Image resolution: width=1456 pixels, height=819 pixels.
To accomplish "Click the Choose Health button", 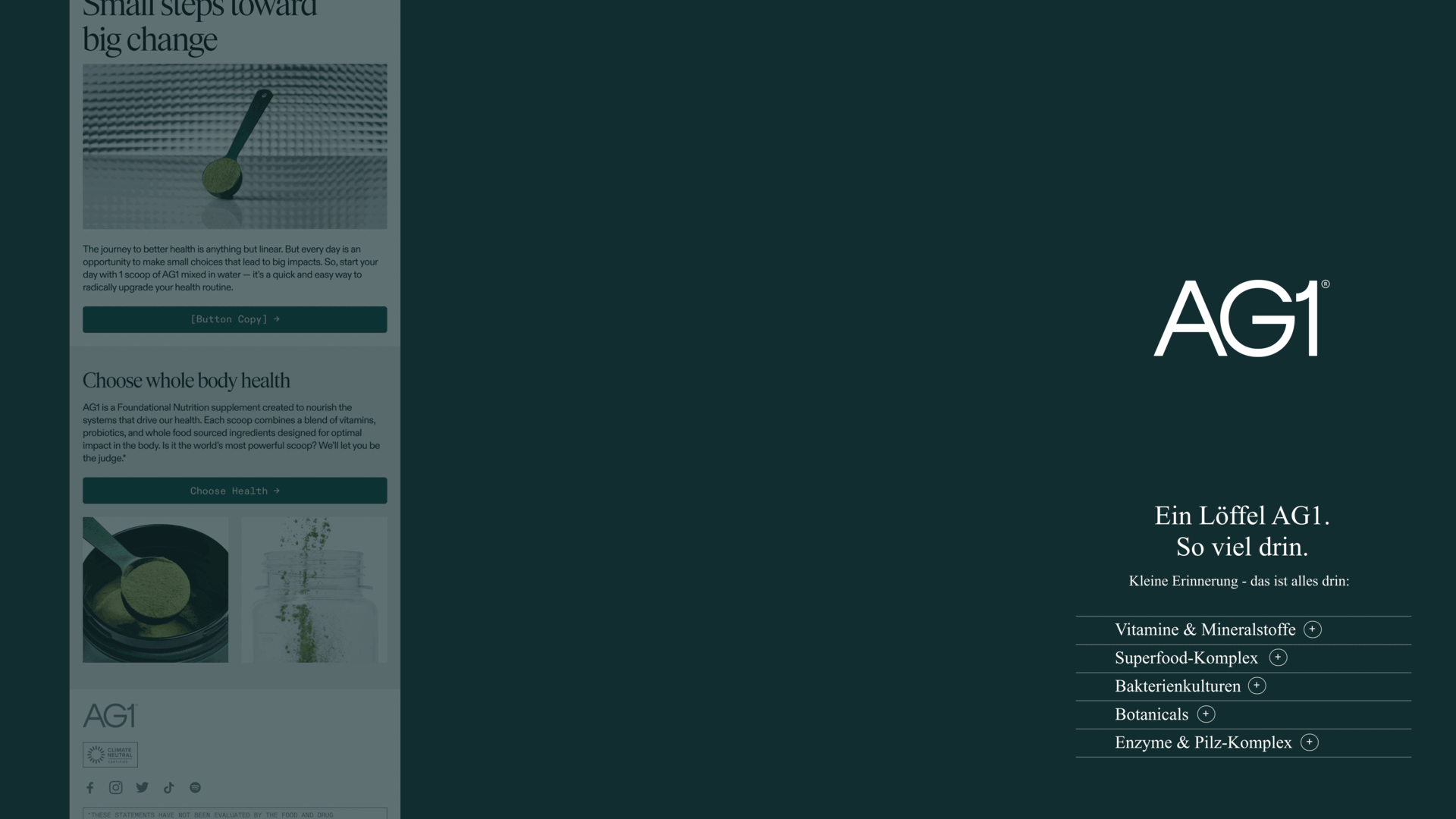I will coord(234,491).
